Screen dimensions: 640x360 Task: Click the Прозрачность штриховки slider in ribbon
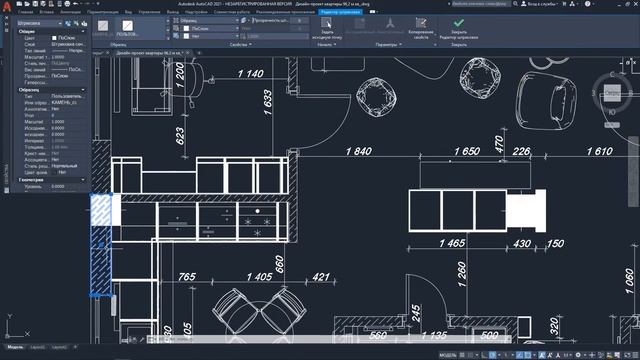coord(271,20)
